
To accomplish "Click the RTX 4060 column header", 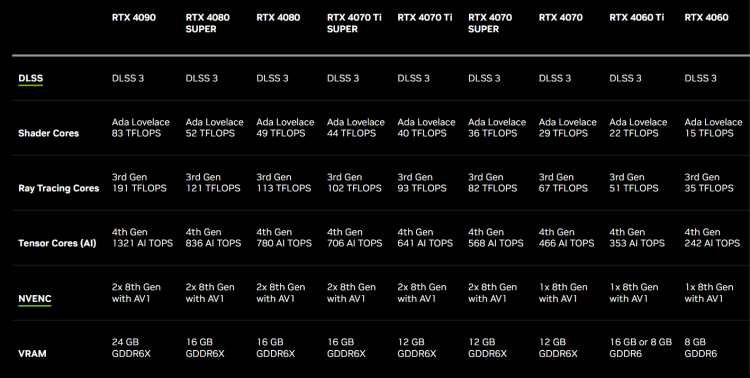I will [x=706, y=18].
